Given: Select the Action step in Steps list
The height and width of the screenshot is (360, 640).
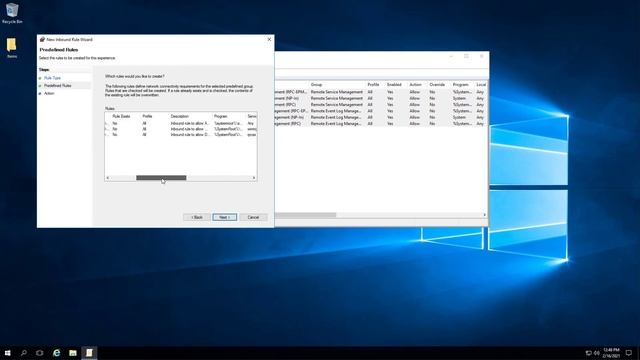Looking at the screenshot, I should (x=49, y=93).
